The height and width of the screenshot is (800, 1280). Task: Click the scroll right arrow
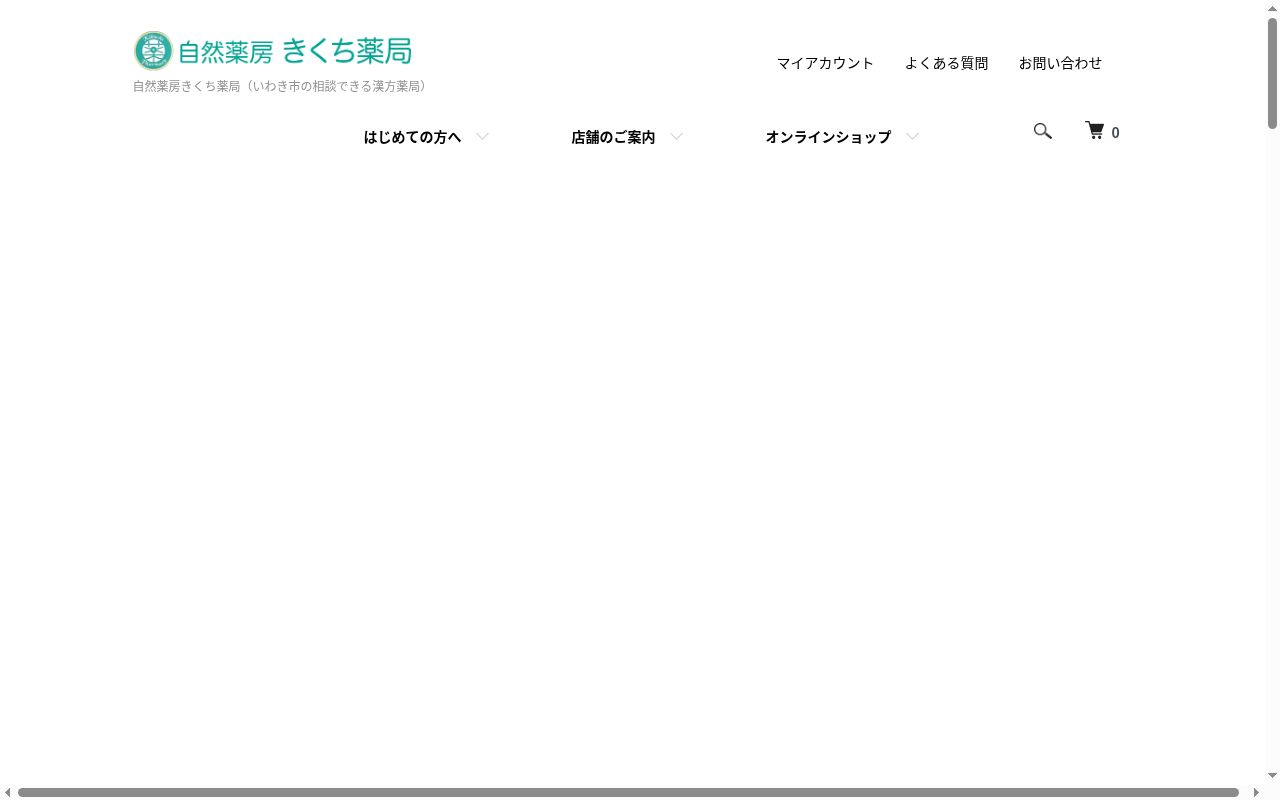coord(1256,793)
